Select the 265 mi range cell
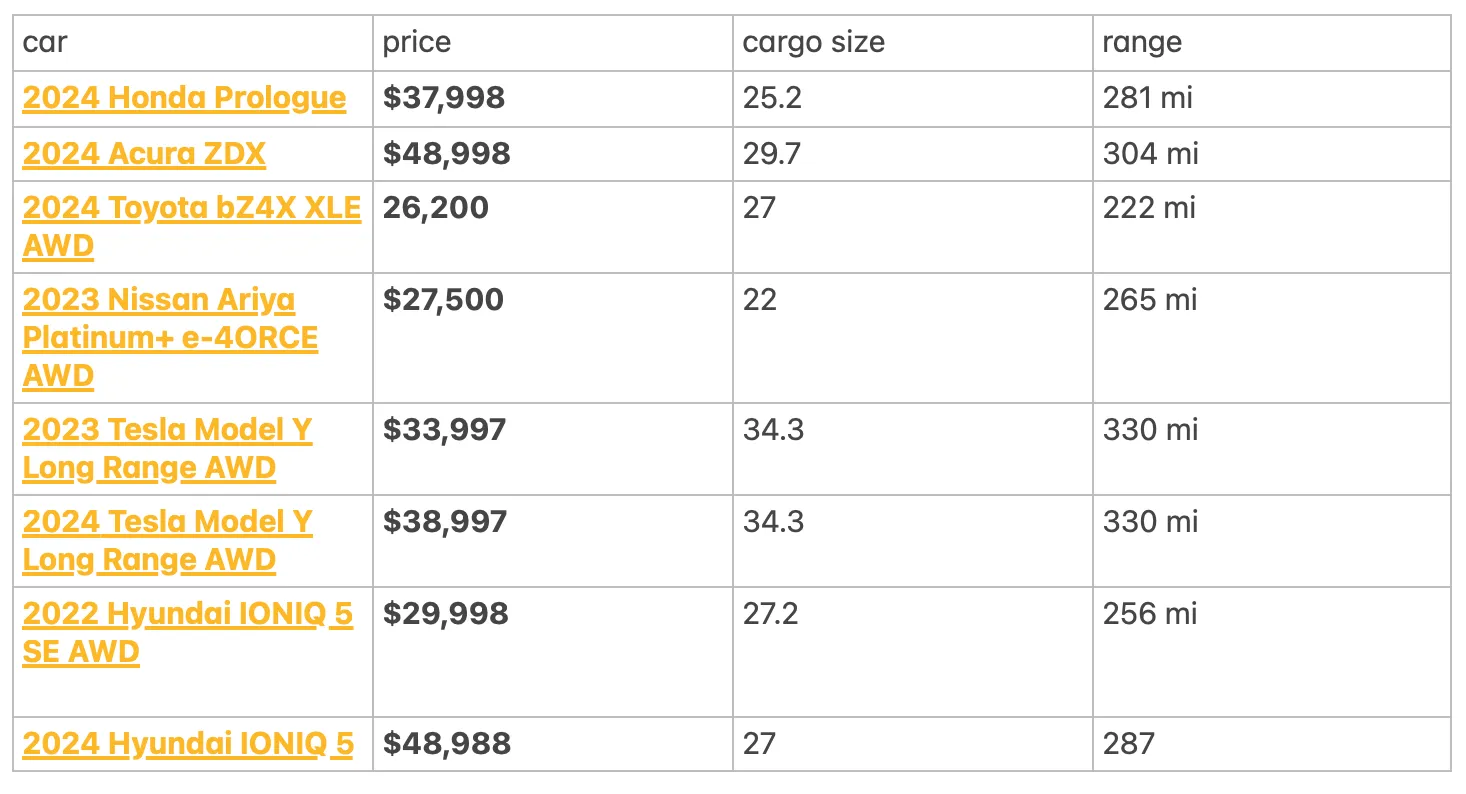 pyautogui.click(x=1150, y=301)
